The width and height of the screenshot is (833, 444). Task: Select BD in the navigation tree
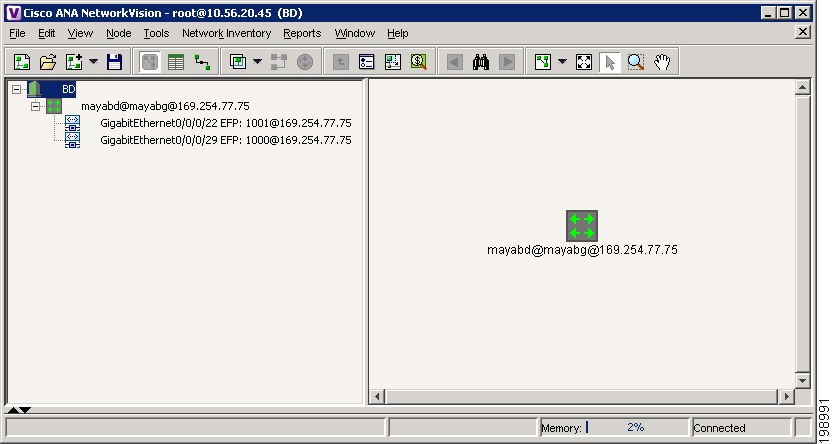(69, 89)
